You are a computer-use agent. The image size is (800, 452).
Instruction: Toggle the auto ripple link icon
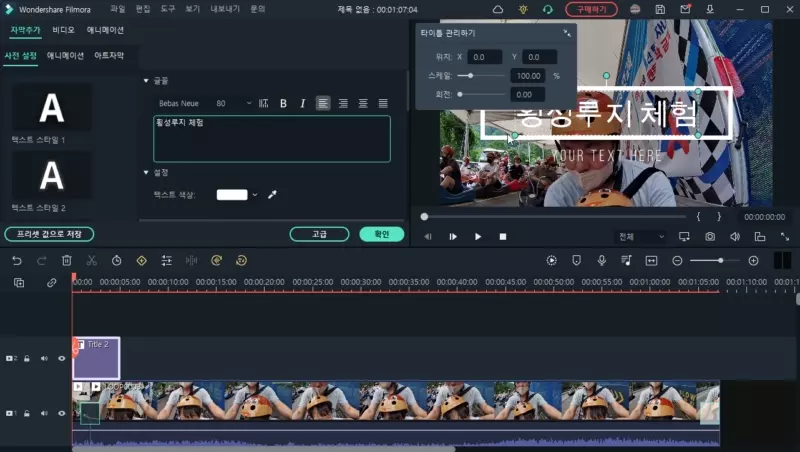(x=52, y=282)
